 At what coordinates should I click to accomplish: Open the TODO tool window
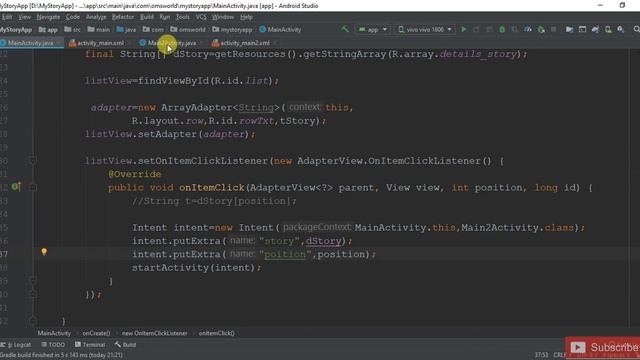coord(53,344)
